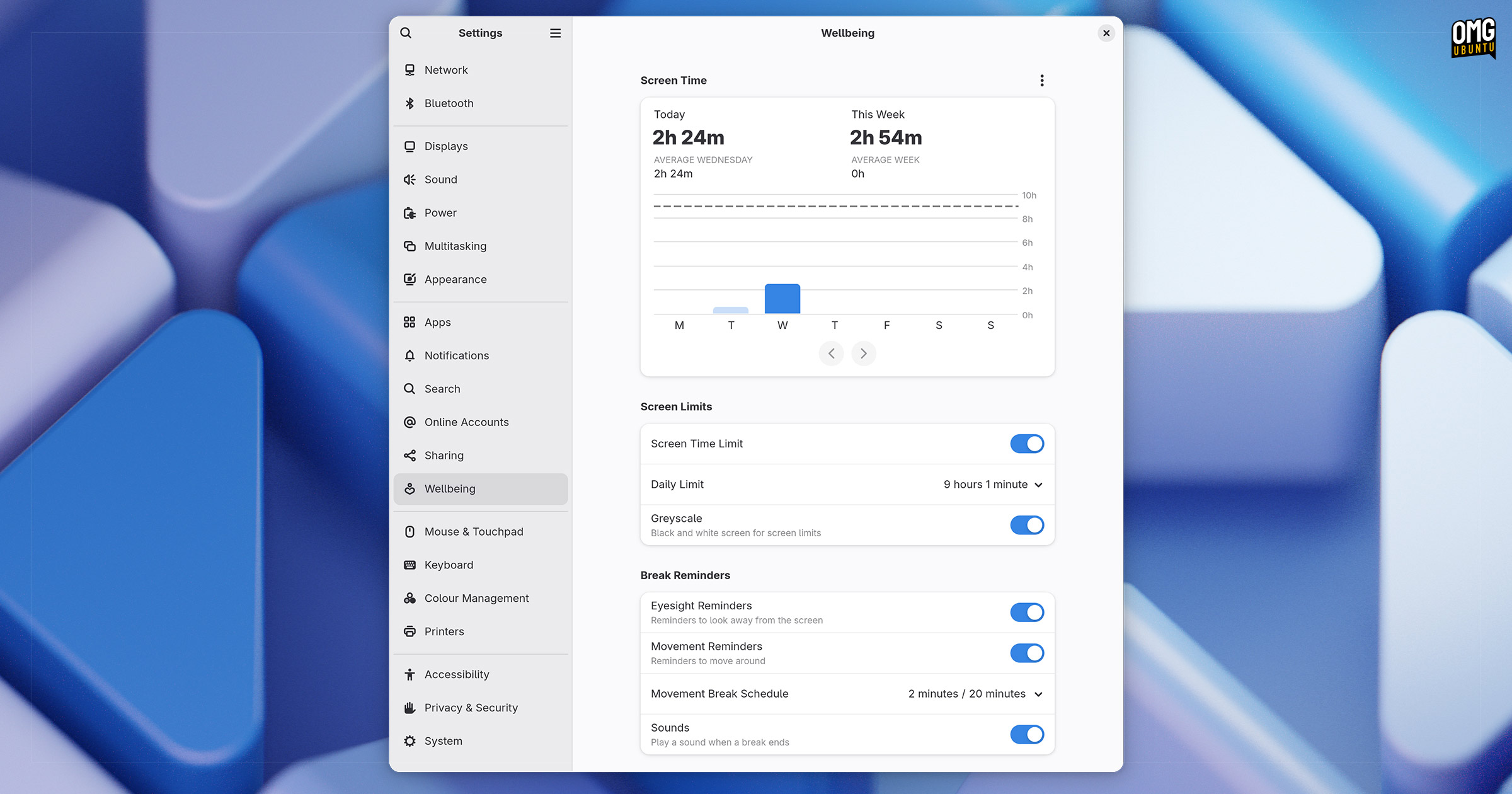Turn off the Greyscale toggle
Image resolution: width=1512 pixels, height=794 pixels.
[1027, 525]
